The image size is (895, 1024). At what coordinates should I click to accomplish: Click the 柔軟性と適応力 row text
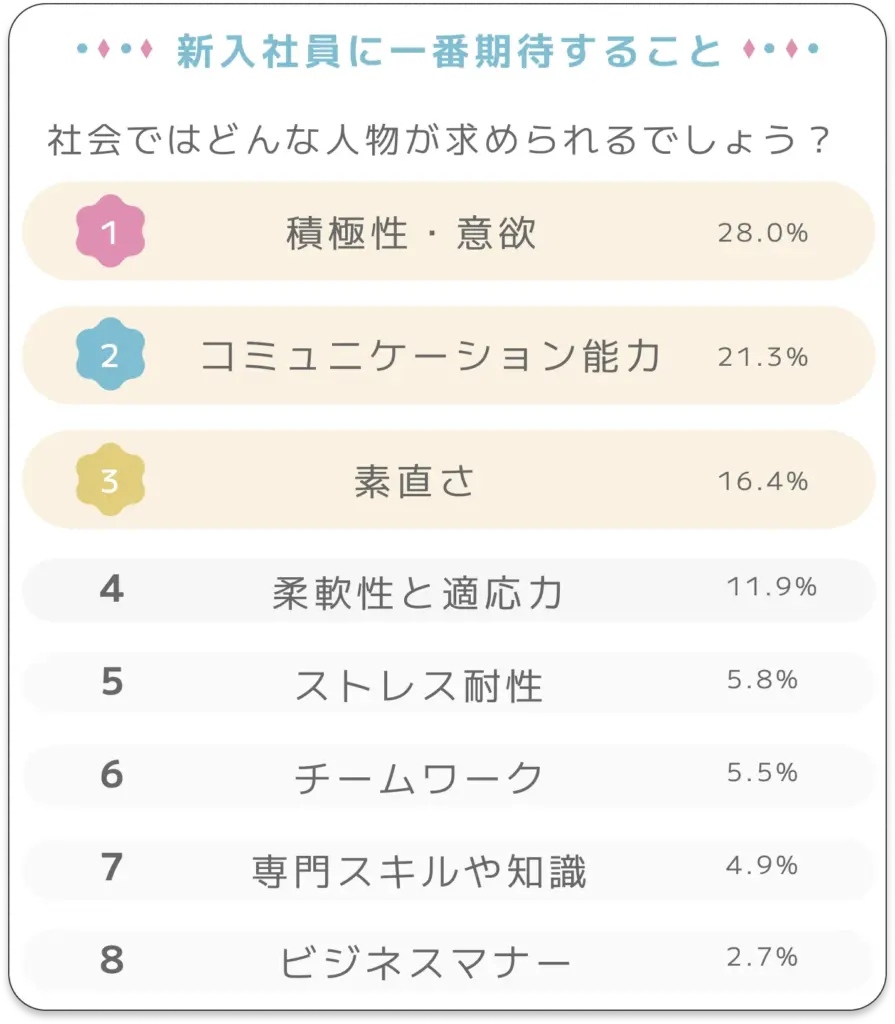[418, 593]
